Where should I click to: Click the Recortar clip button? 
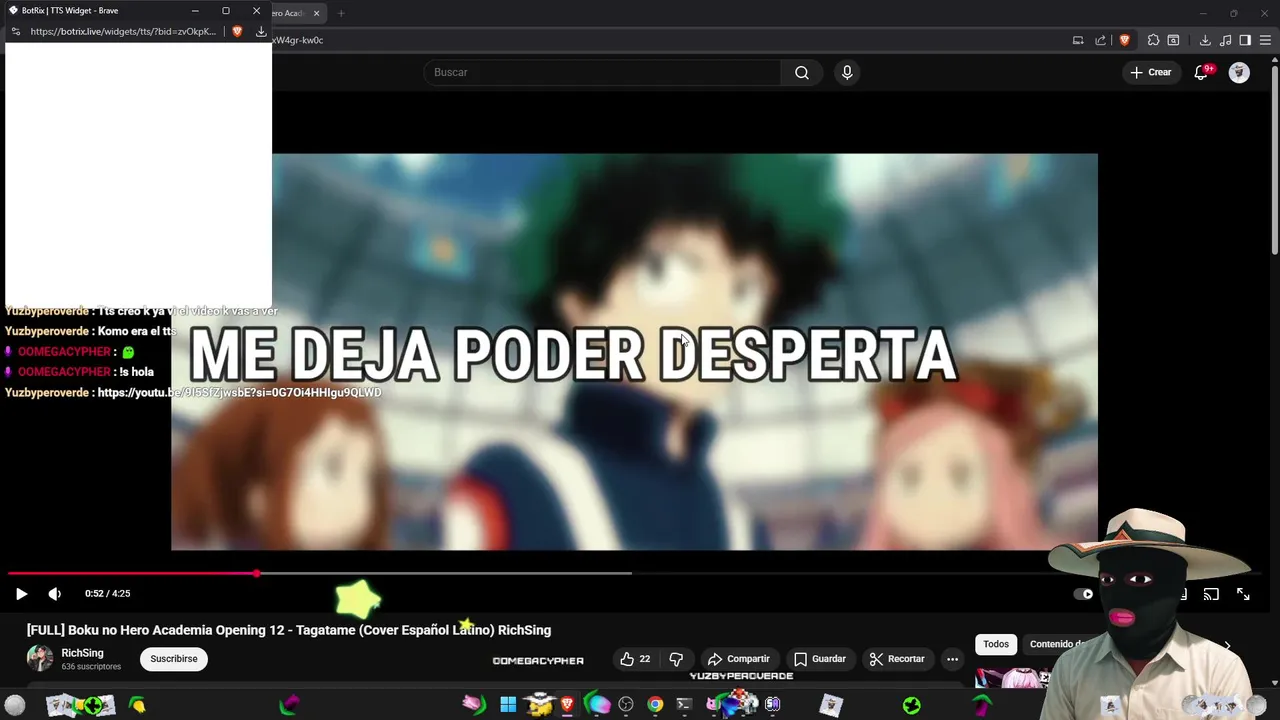(x=897, y=659)
